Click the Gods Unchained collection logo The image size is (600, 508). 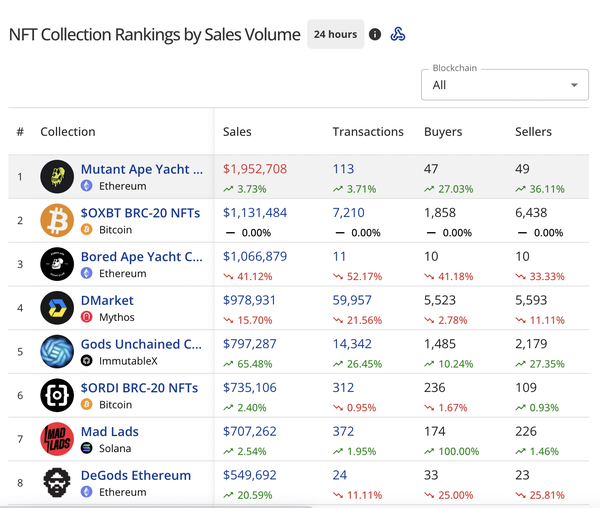57,351
